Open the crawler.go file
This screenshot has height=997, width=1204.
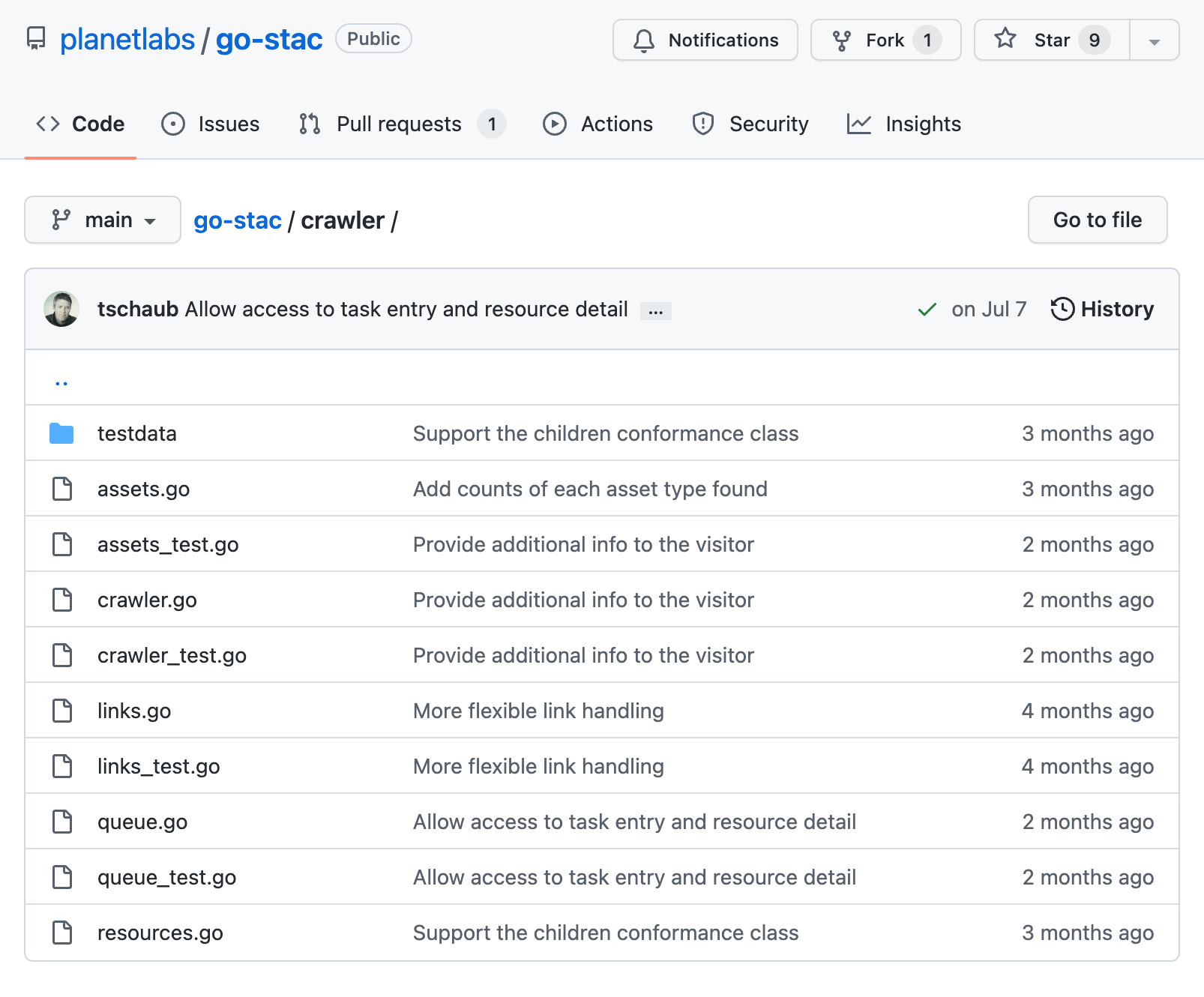pyautogui.click(x=147, y=600)
